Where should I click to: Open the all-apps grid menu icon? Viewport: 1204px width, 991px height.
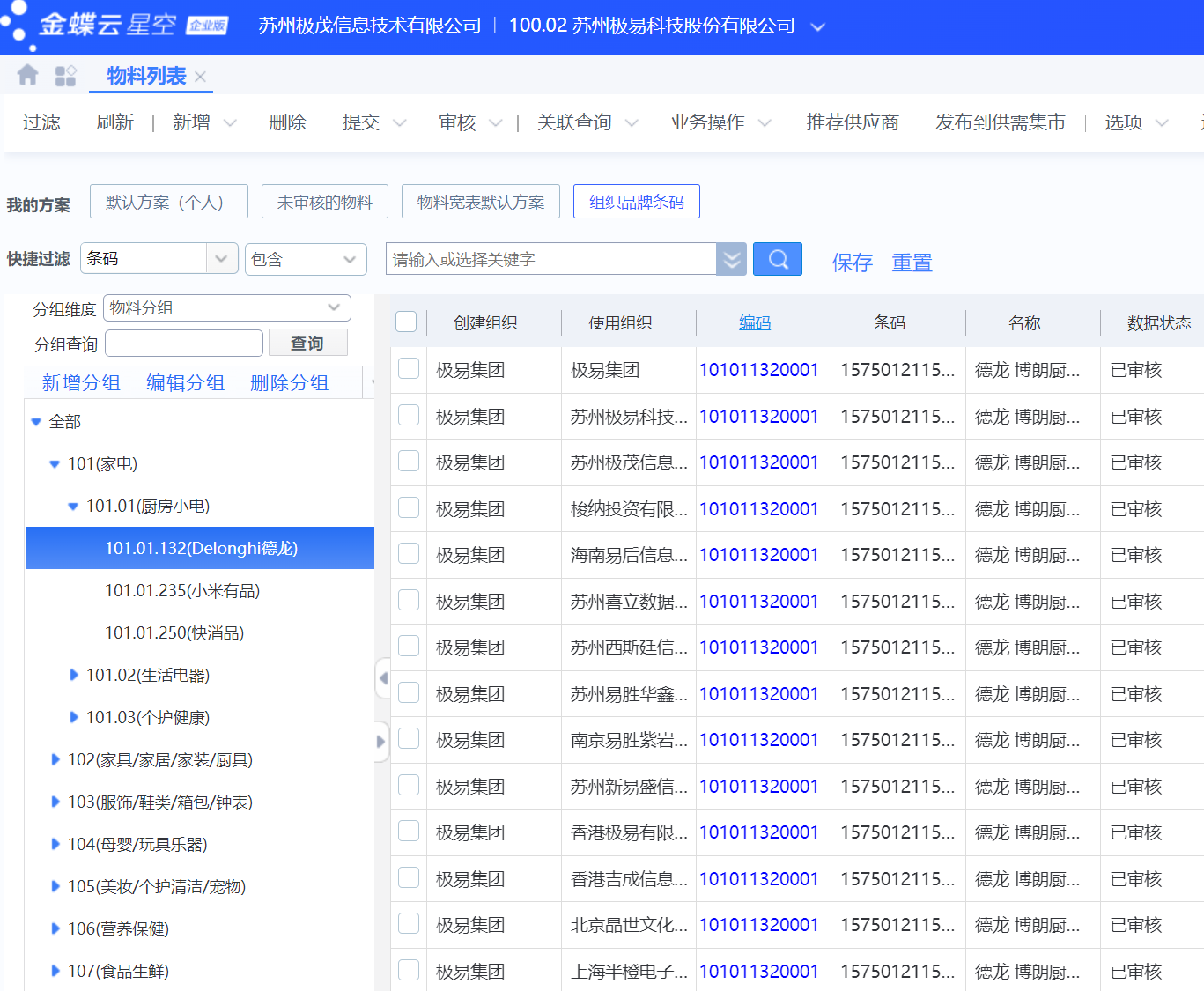tap(65, 76)
